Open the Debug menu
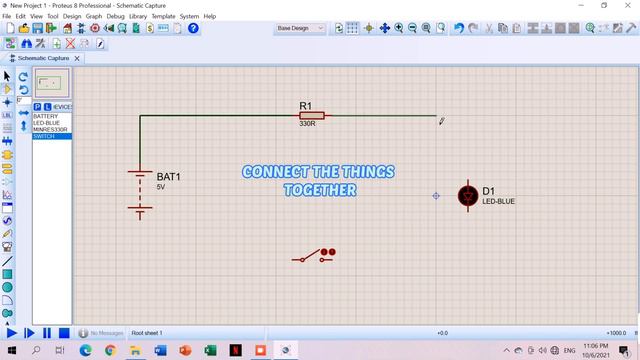Viewport: 640px width, 360px height. [116, 16]
